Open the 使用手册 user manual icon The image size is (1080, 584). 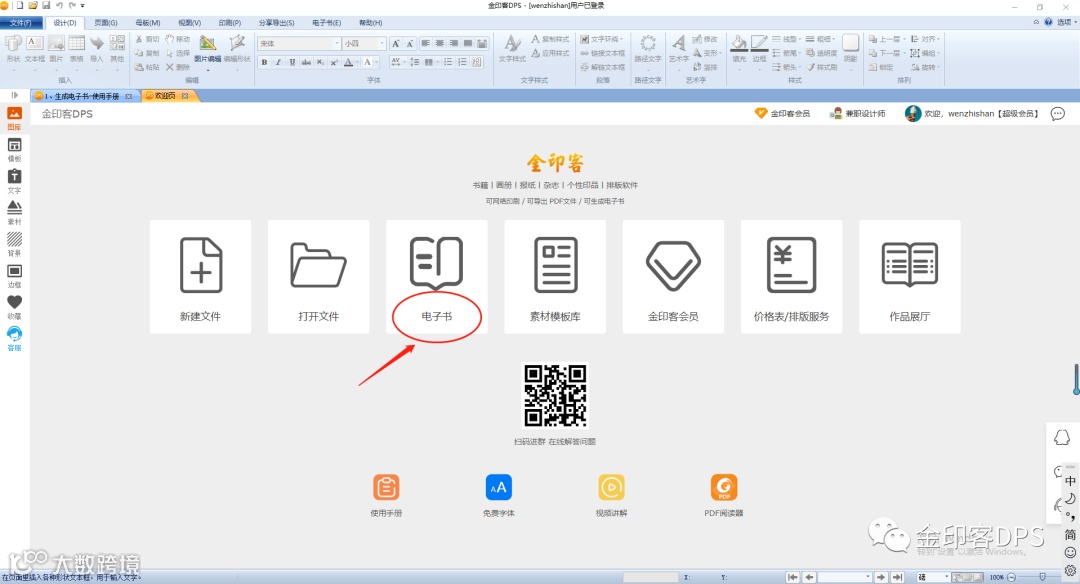[x=386, y=494]
